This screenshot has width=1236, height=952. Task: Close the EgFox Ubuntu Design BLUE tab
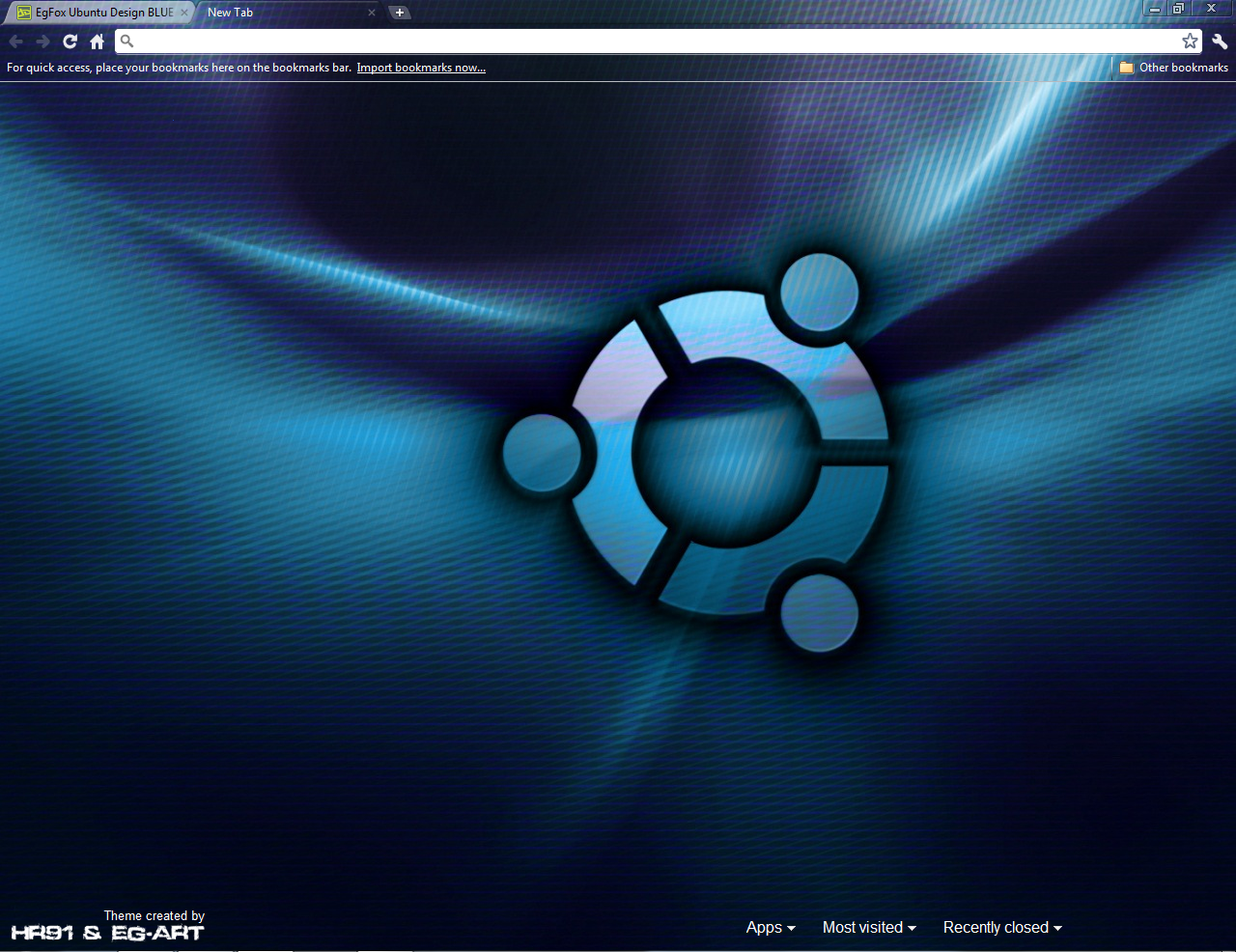(184, 13)
